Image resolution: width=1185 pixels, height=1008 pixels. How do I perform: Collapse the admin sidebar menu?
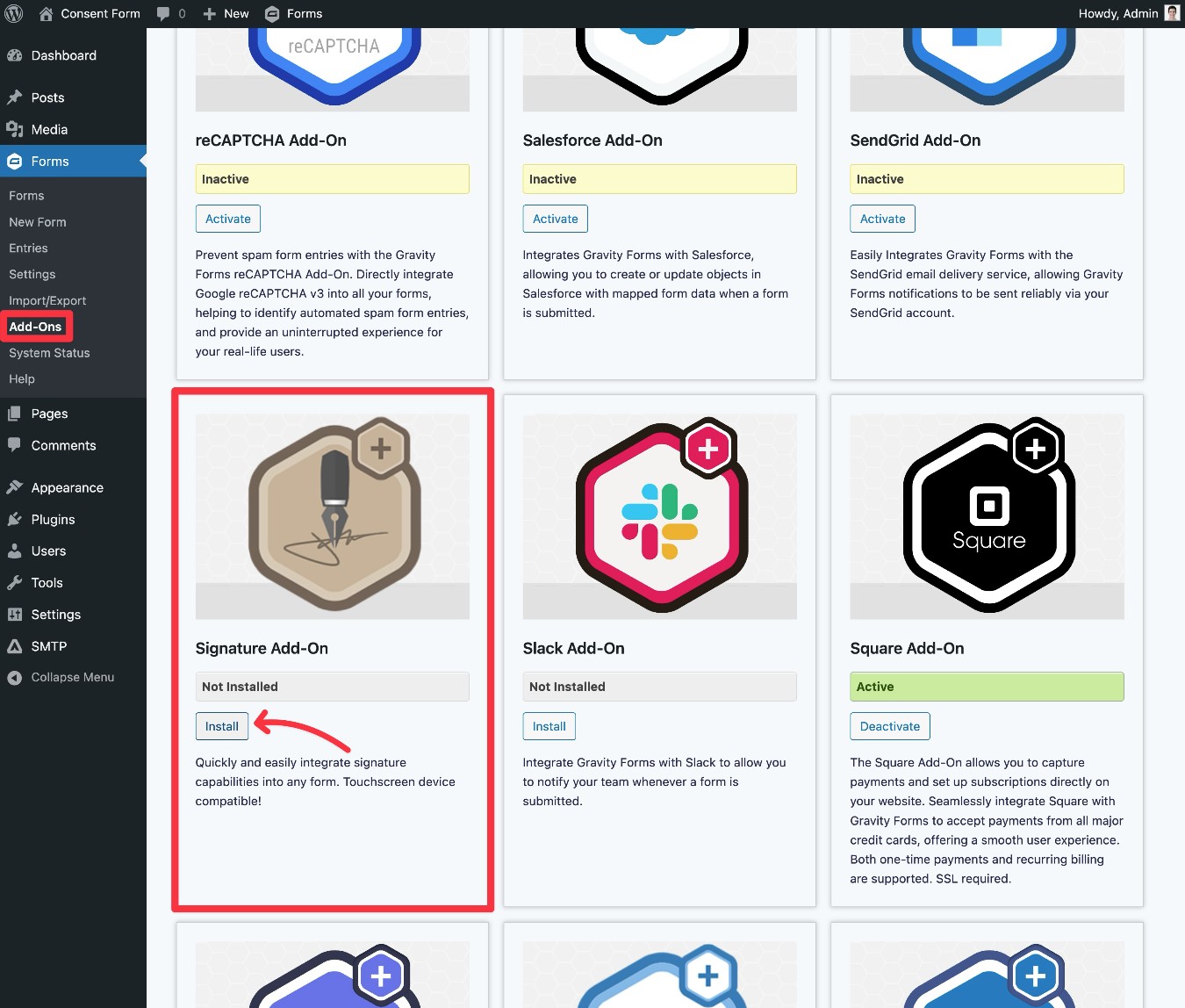point(61,677)
